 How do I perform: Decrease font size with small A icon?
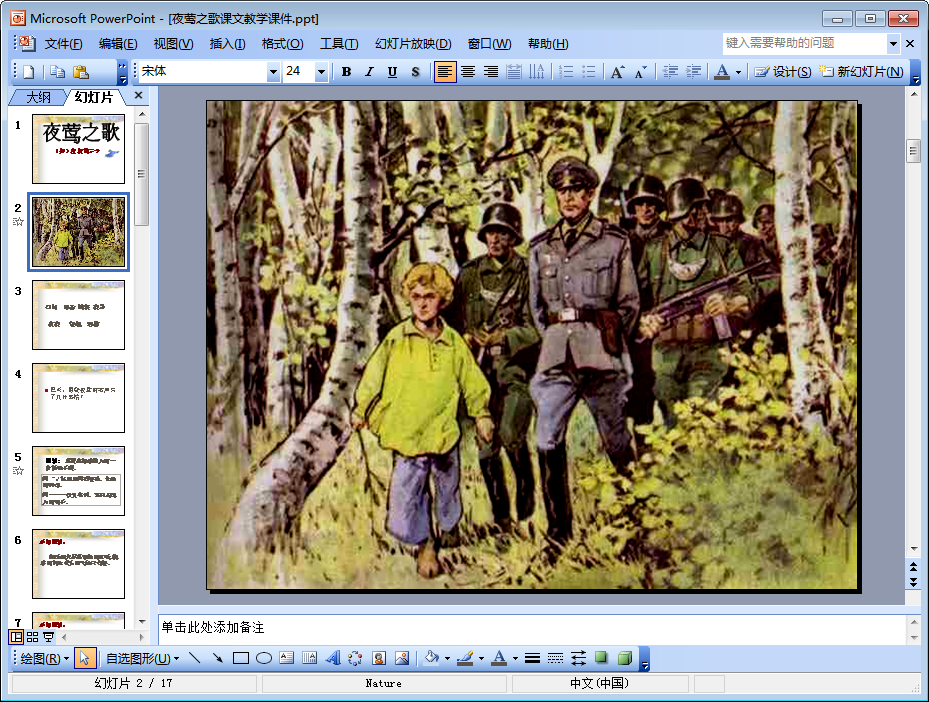(x=640, y=72)
